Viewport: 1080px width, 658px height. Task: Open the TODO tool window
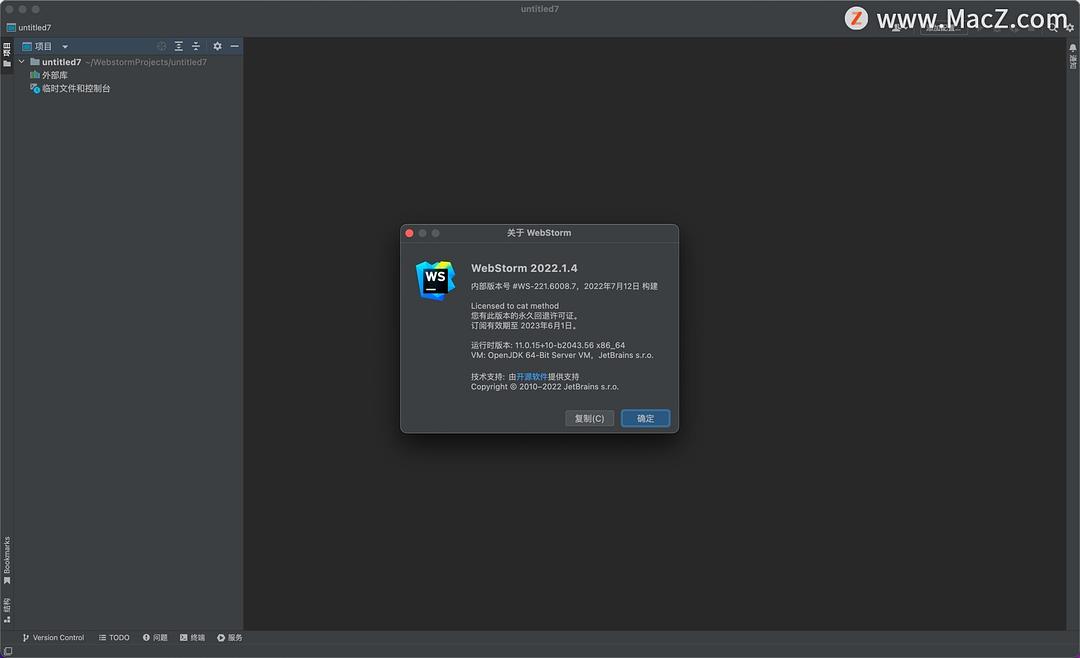(114, 637)
